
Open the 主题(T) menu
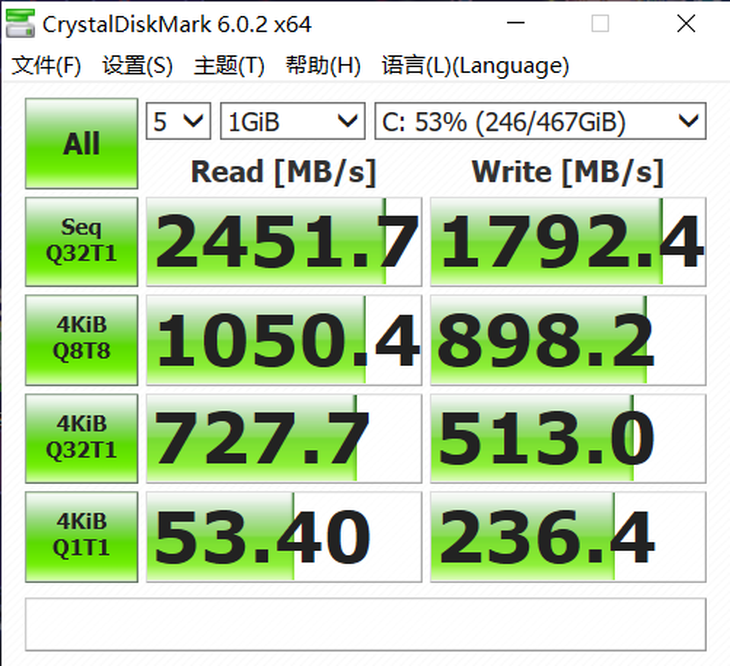[229, 65]
